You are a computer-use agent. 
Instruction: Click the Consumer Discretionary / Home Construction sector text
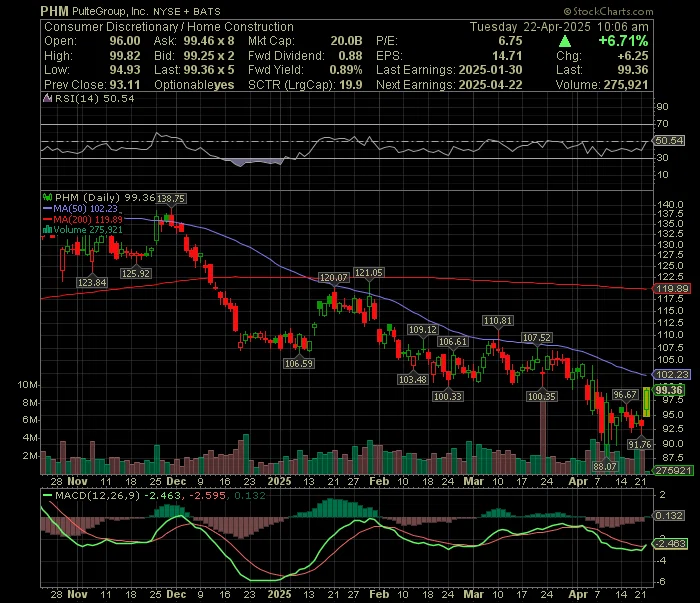169,27
